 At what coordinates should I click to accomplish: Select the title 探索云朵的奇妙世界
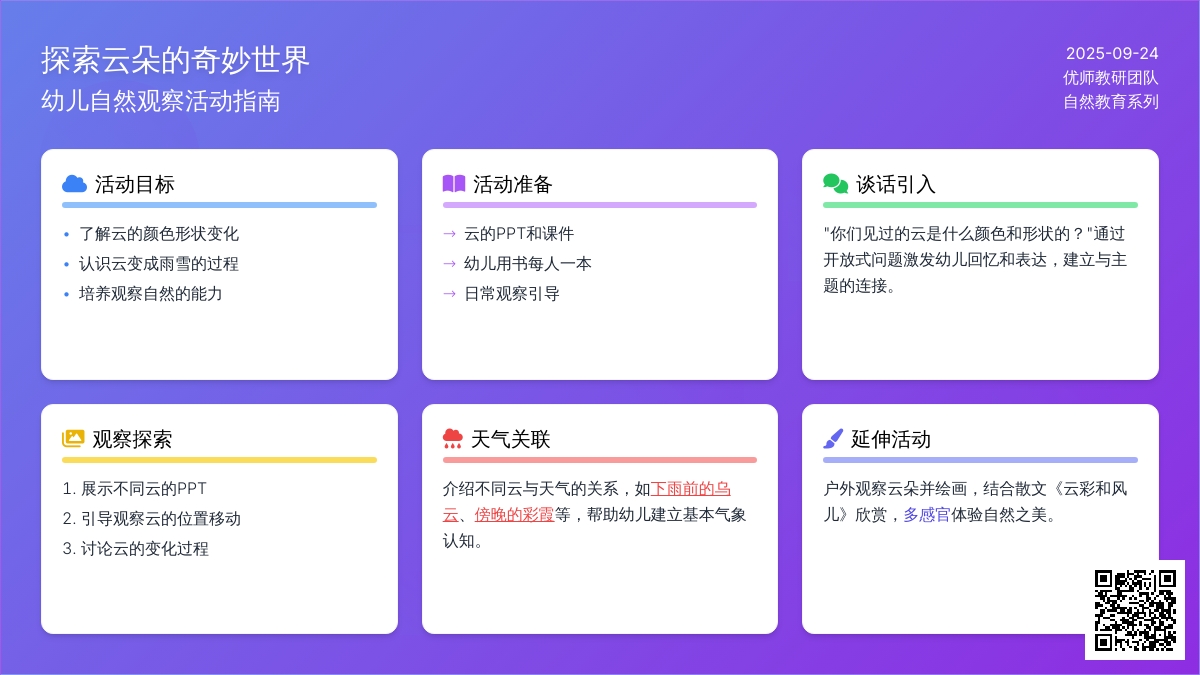(x=176, y=60)
